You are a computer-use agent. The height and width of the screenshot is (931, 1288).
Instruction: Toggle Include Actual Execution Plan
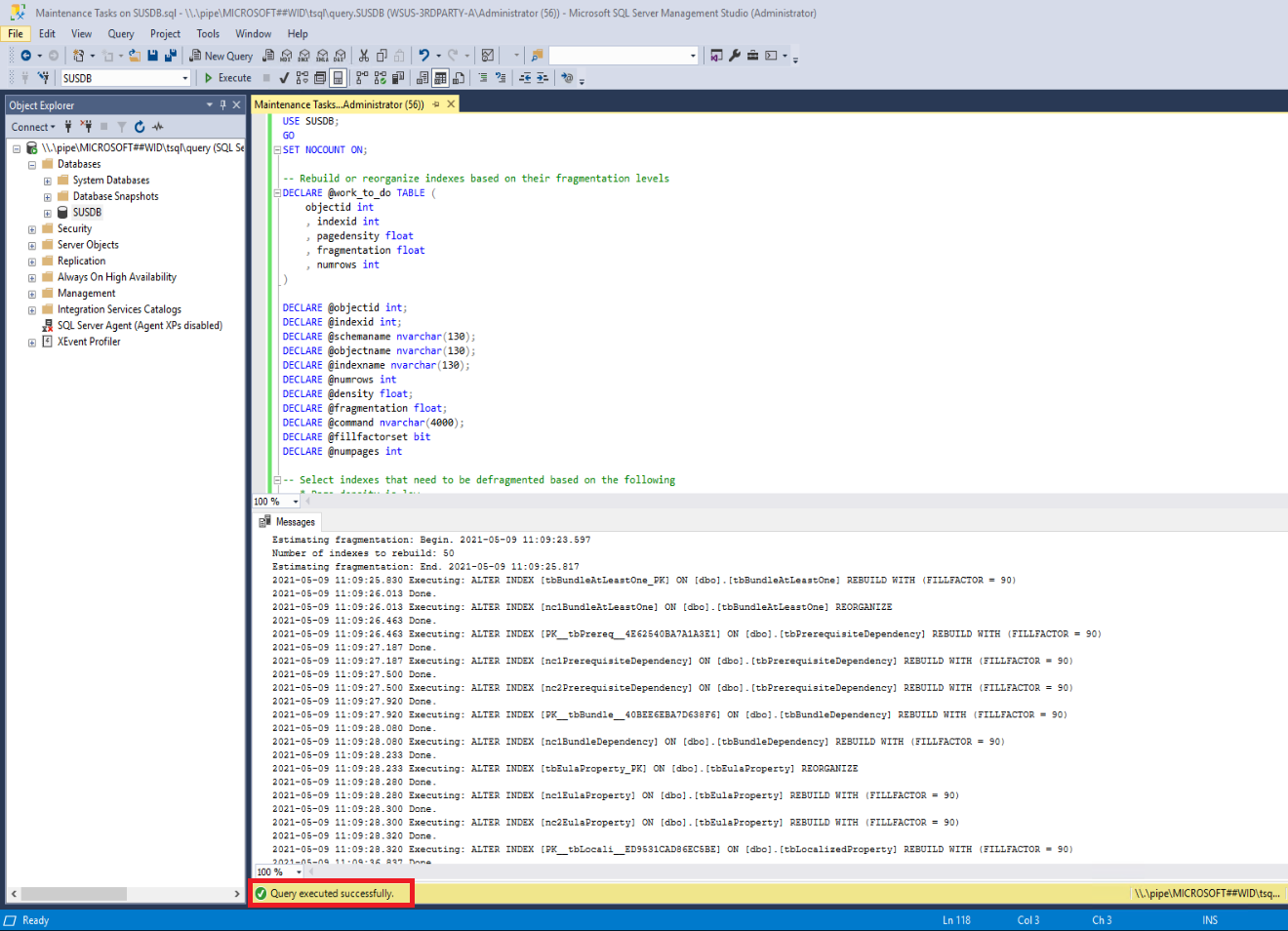362,77
